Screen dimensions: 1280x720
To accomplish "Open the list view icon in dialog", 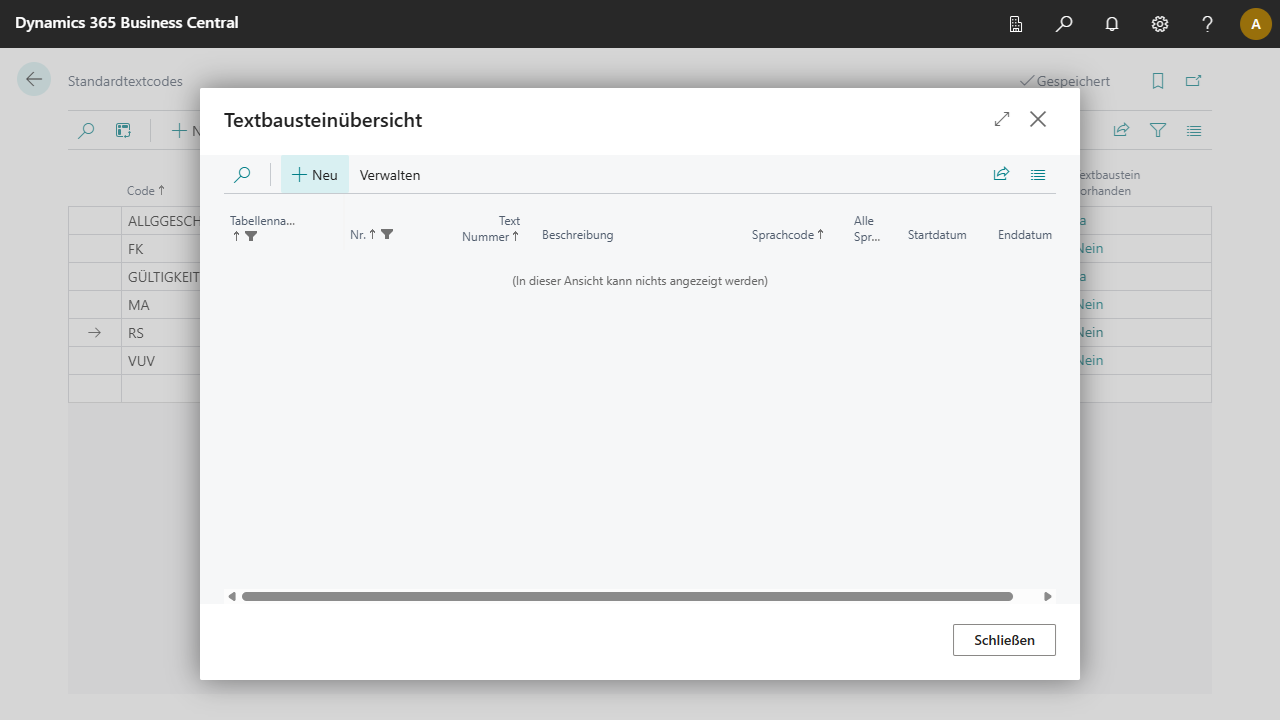I will pos(1038,175).
